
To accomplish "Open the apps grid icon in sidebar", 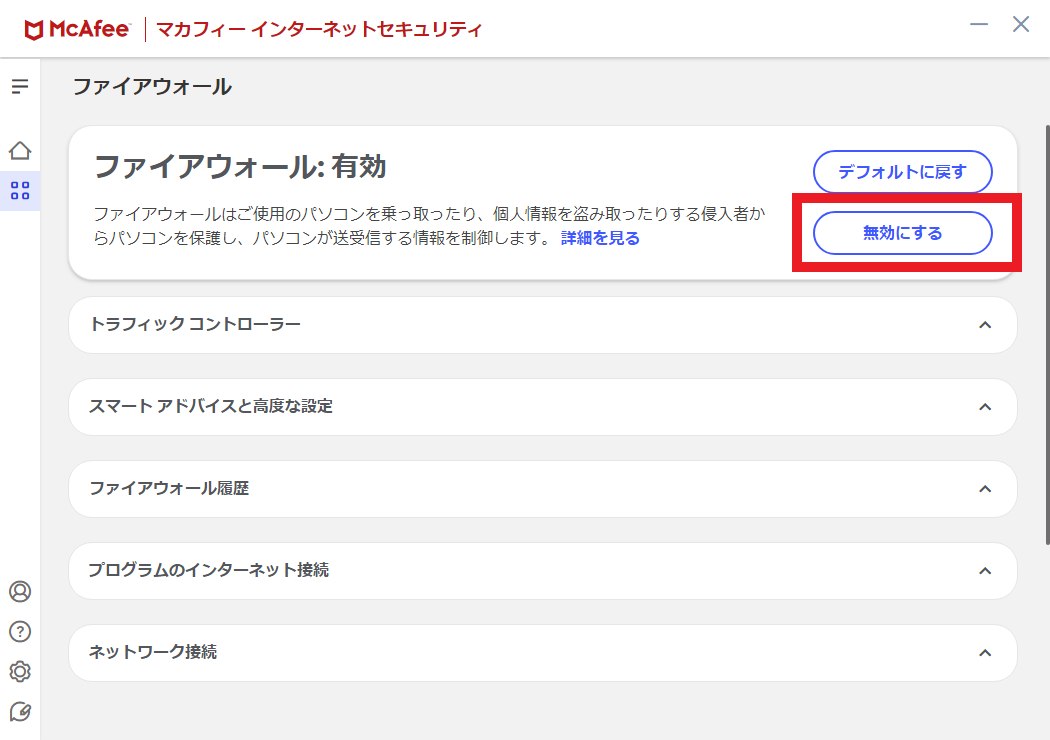I will tap(20, 191).
